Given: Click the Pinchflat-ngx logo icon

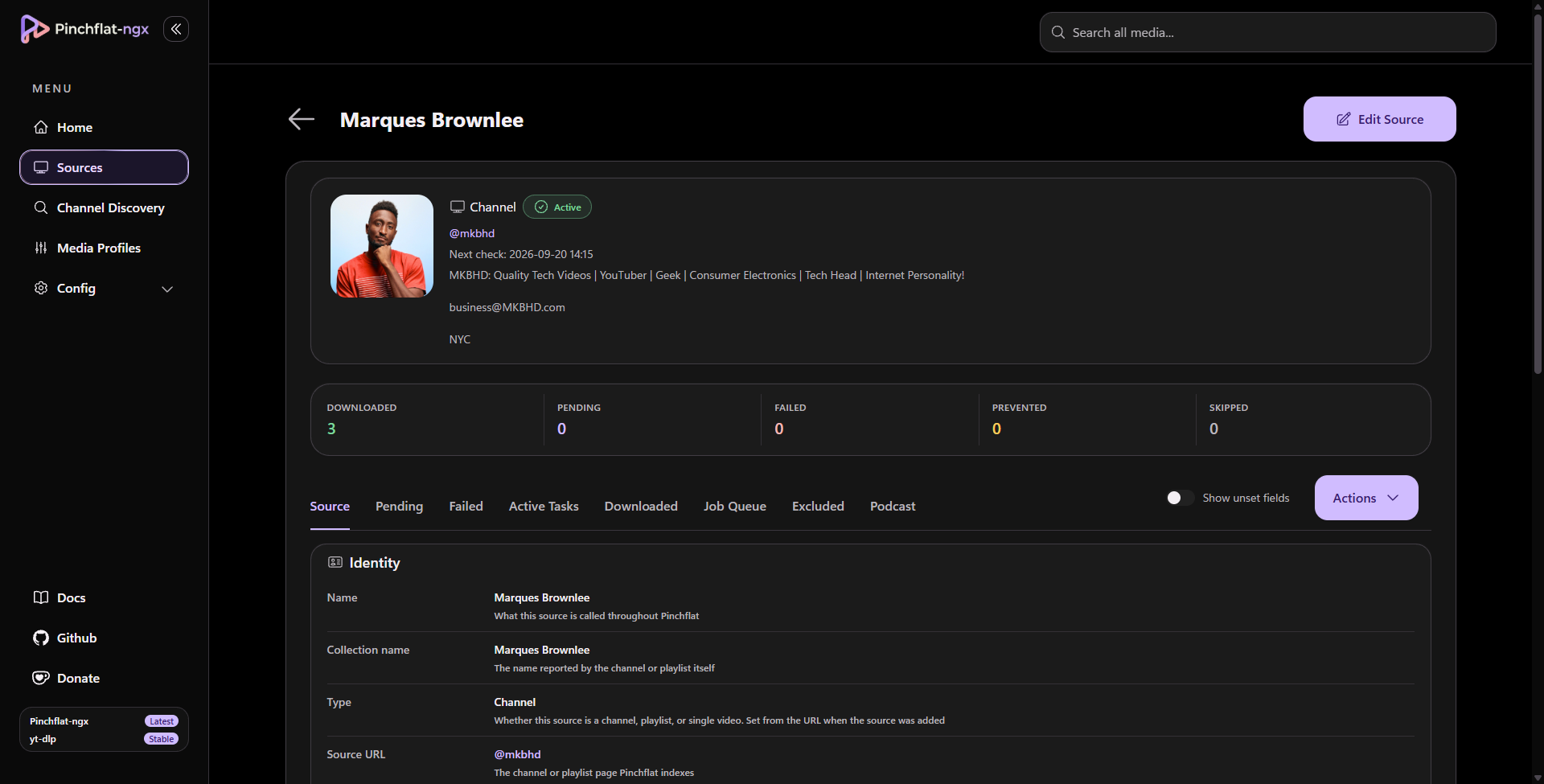Looking at the screenshot, I should click(x=34, y=29).
